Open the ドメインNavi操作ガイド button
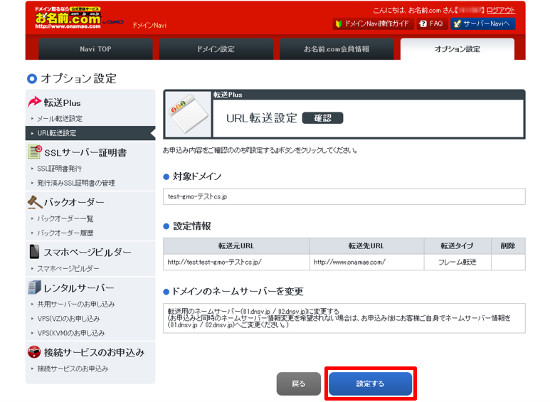 [x=373, y=24]
